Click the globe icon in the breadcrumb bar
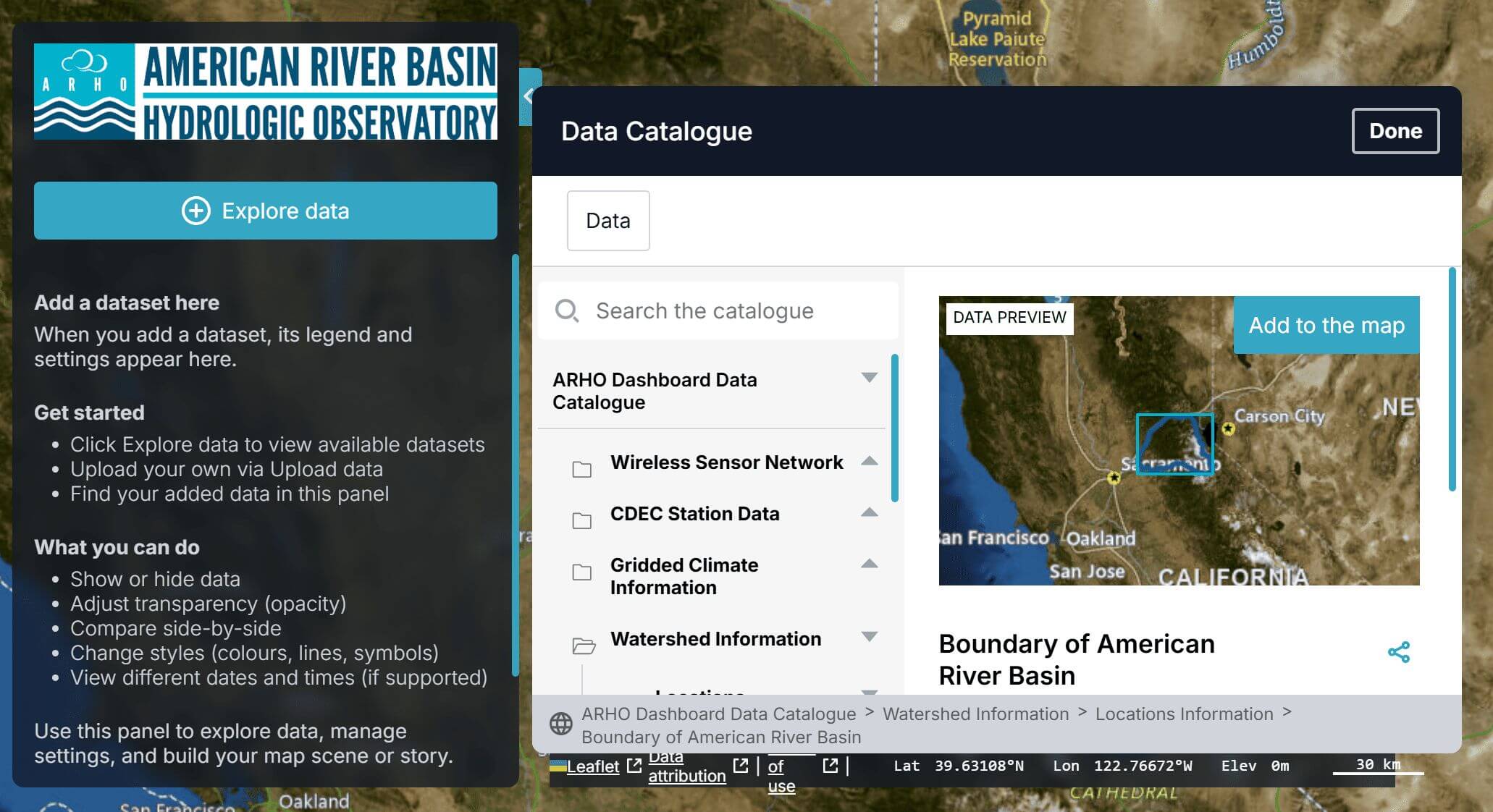The image size is (1493, 812). (561, 723)
